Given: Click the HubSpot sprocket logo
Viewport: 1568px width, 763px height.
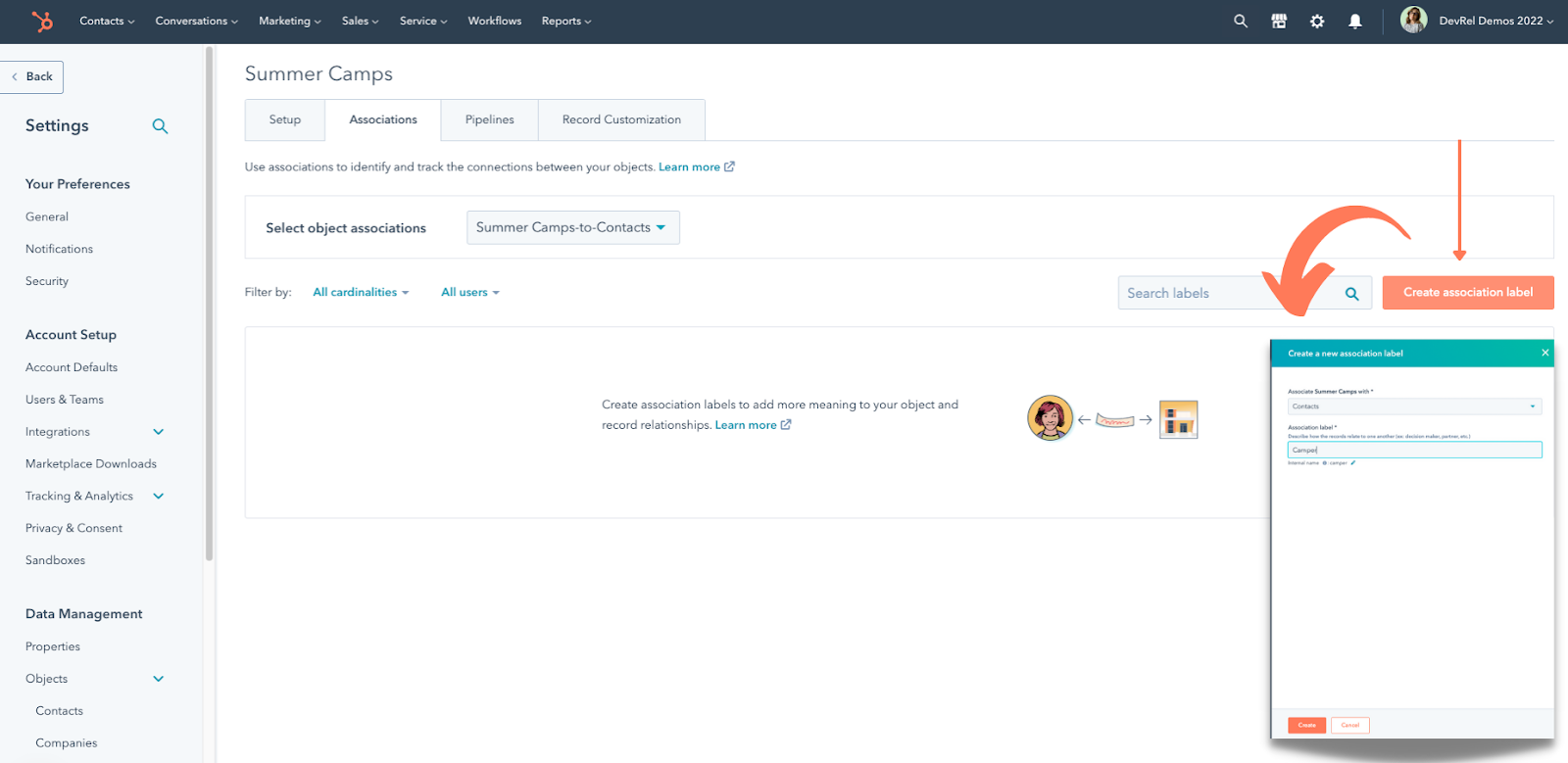Looking at the screenshot, I should point(42,21).
